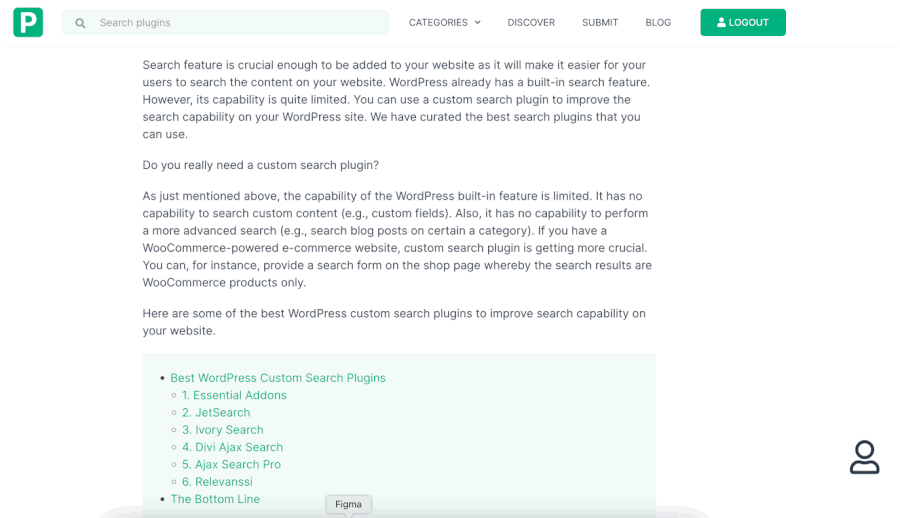Click the Figma tooltip label
The width and height of the screenshot is (900, 518).
pos(348,504)
